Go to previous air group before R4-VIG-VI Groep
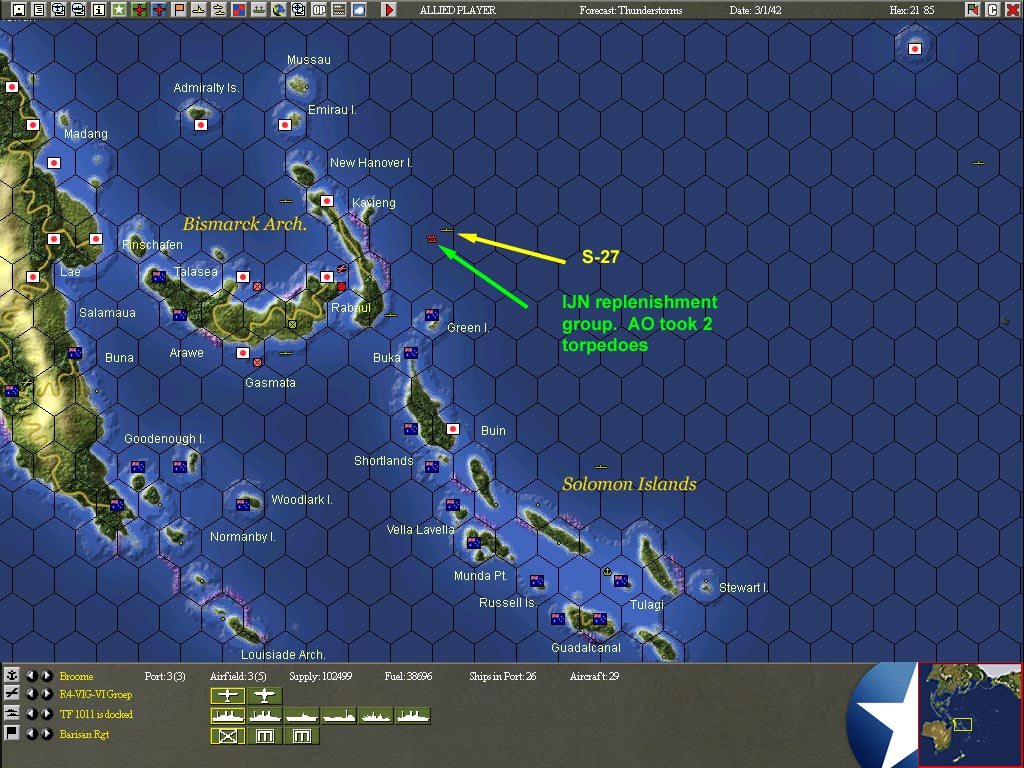This screenshot has width=1024, height=768. coord(31,694)
